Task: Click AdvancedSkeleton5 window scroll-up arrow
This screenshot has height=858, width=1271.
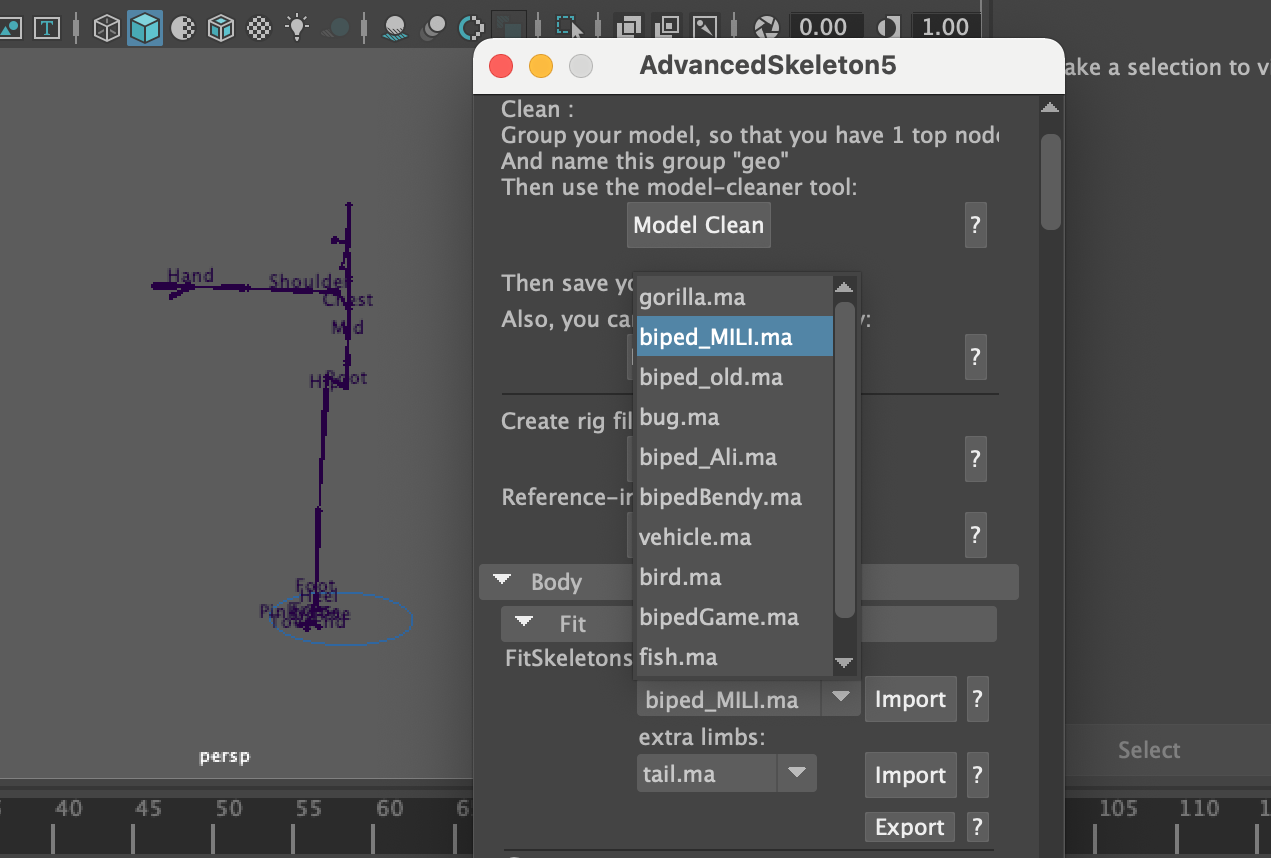Action: pos(1049,107)
